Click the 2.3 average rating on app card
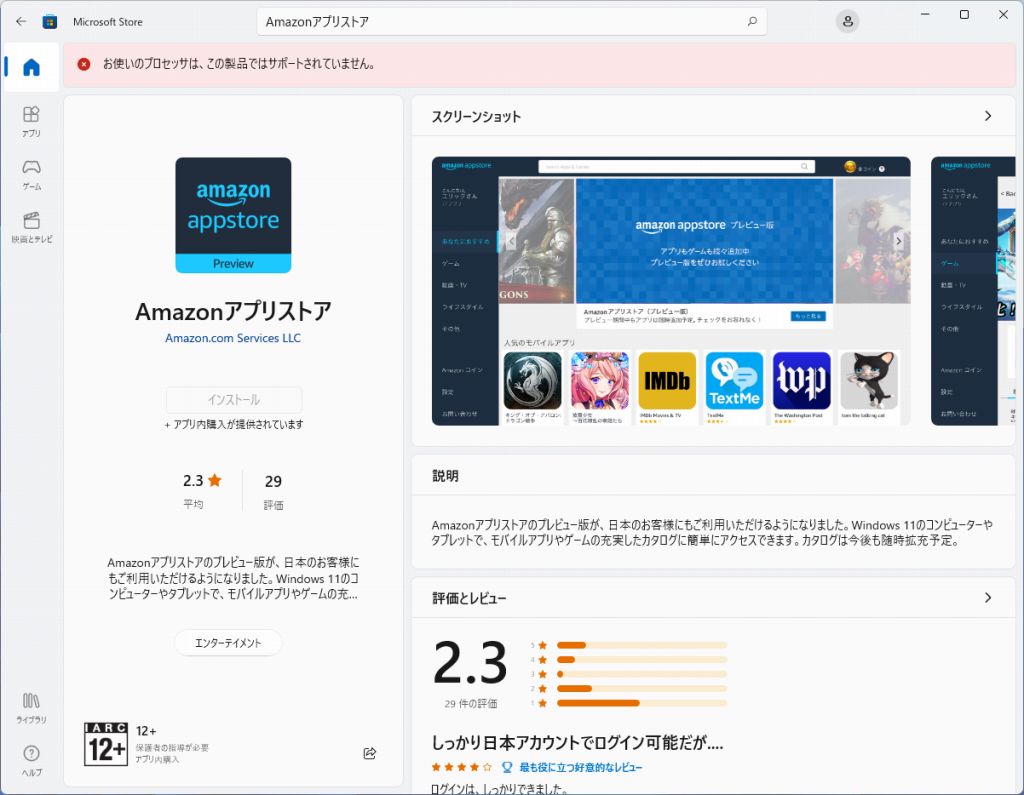The height and width of the screenshot is (795, 1024). (x=202, y=481)
